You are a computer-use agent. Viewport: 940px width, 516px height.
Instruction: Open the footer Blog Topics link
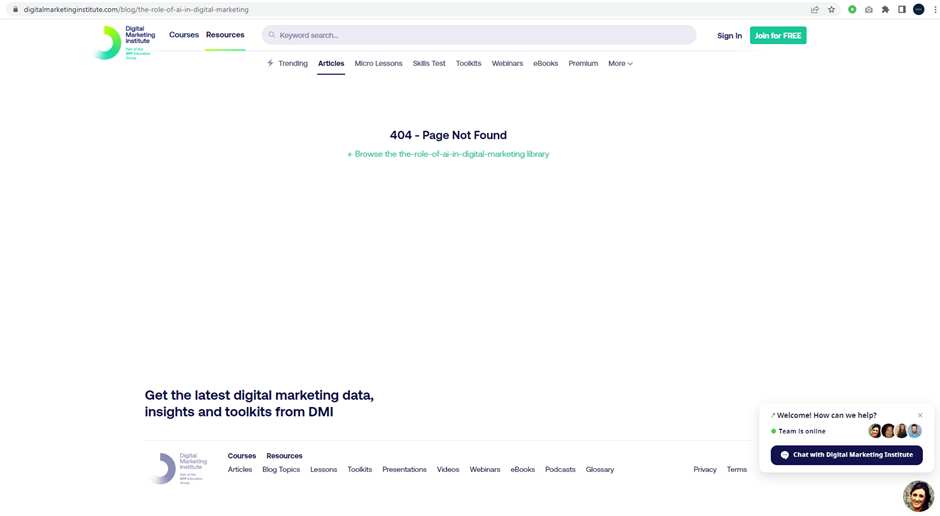[281, 470]
